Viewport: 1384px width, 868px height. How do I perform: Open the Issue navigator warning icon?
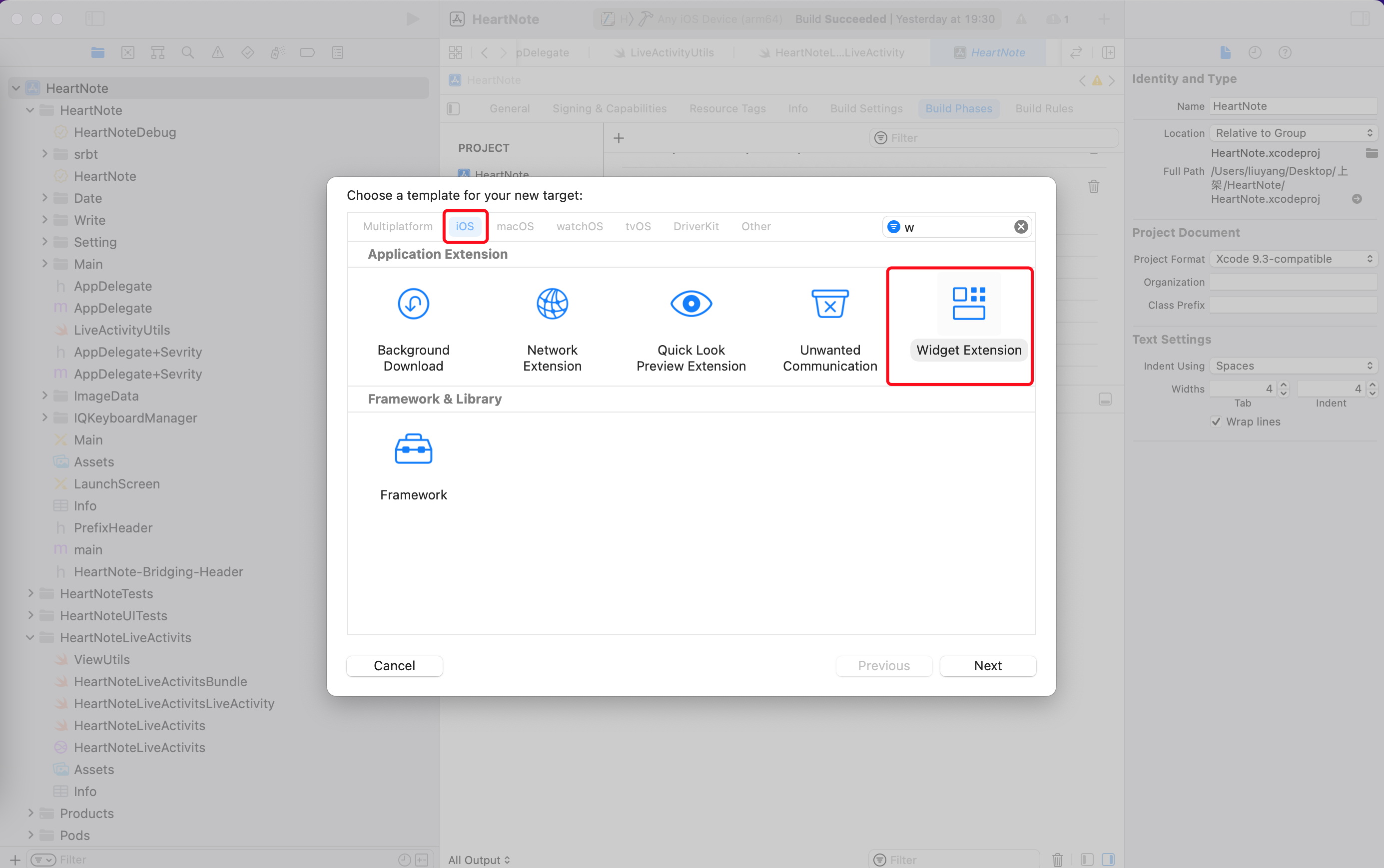(218, 53)
